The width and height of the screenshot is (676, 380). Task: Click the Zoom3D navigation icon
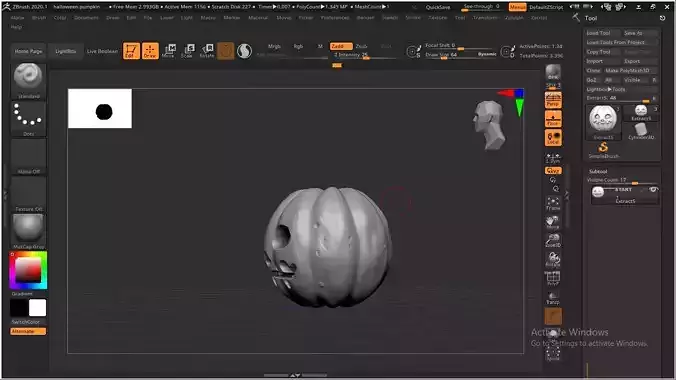point(553,240)
